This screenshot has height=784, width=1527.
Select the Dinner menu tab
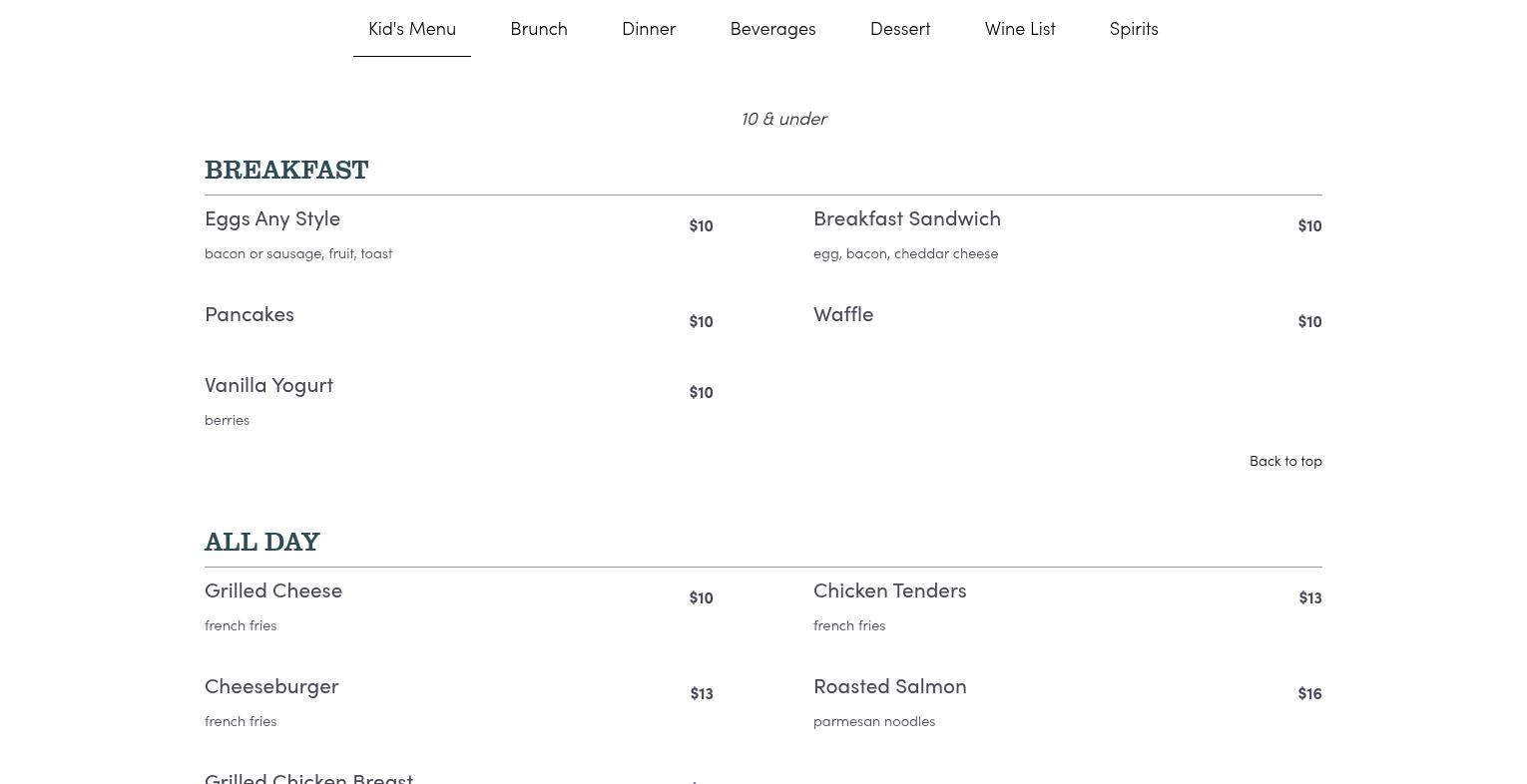649,29
